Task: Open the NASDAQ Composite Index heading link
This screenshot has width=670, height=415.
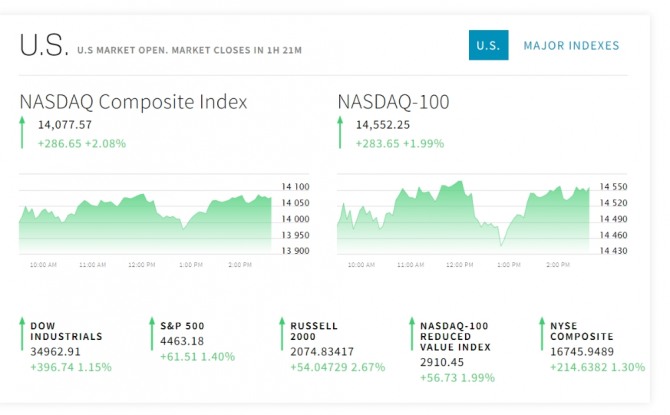Action: tap(133, 102)
